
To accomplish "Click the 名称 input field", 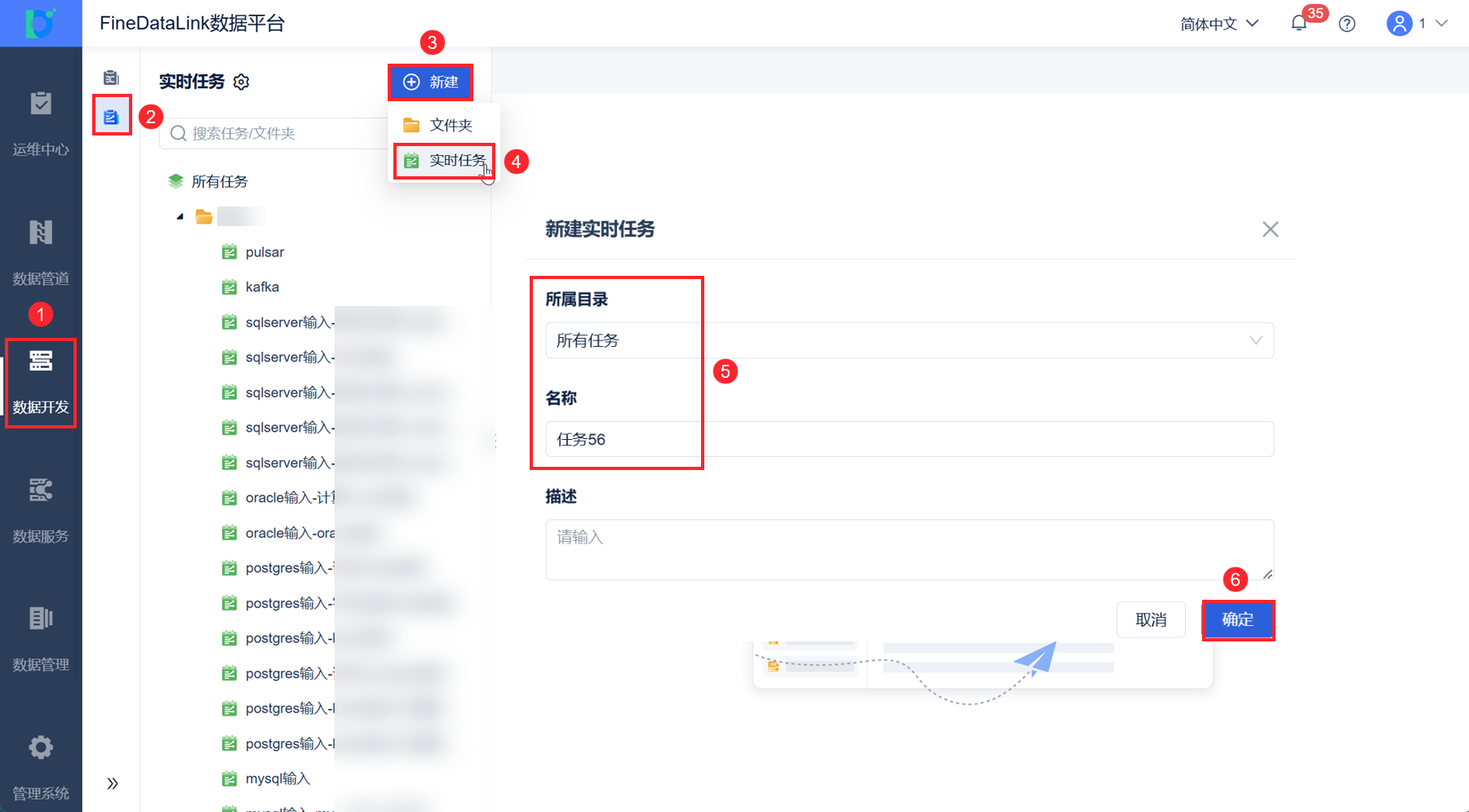I will (909, 439).
